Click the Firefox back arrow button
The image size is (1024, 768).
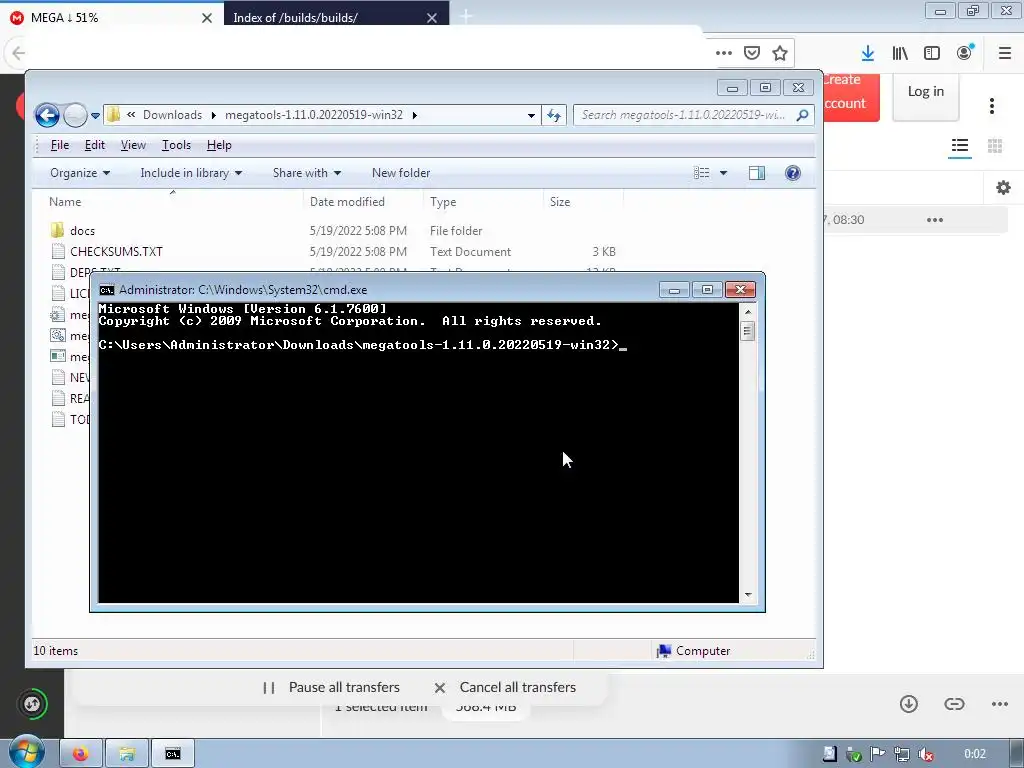[x=19, y=53]
